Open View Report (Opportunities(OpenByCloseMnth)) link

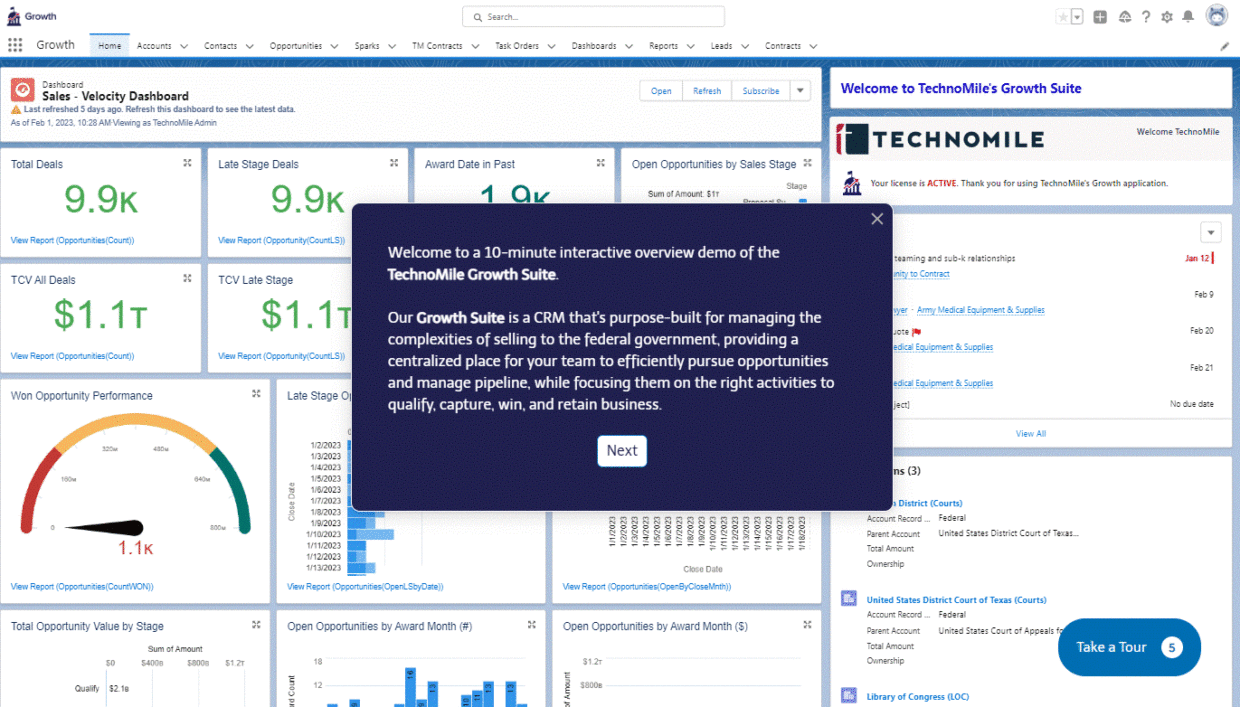[646, 587]
